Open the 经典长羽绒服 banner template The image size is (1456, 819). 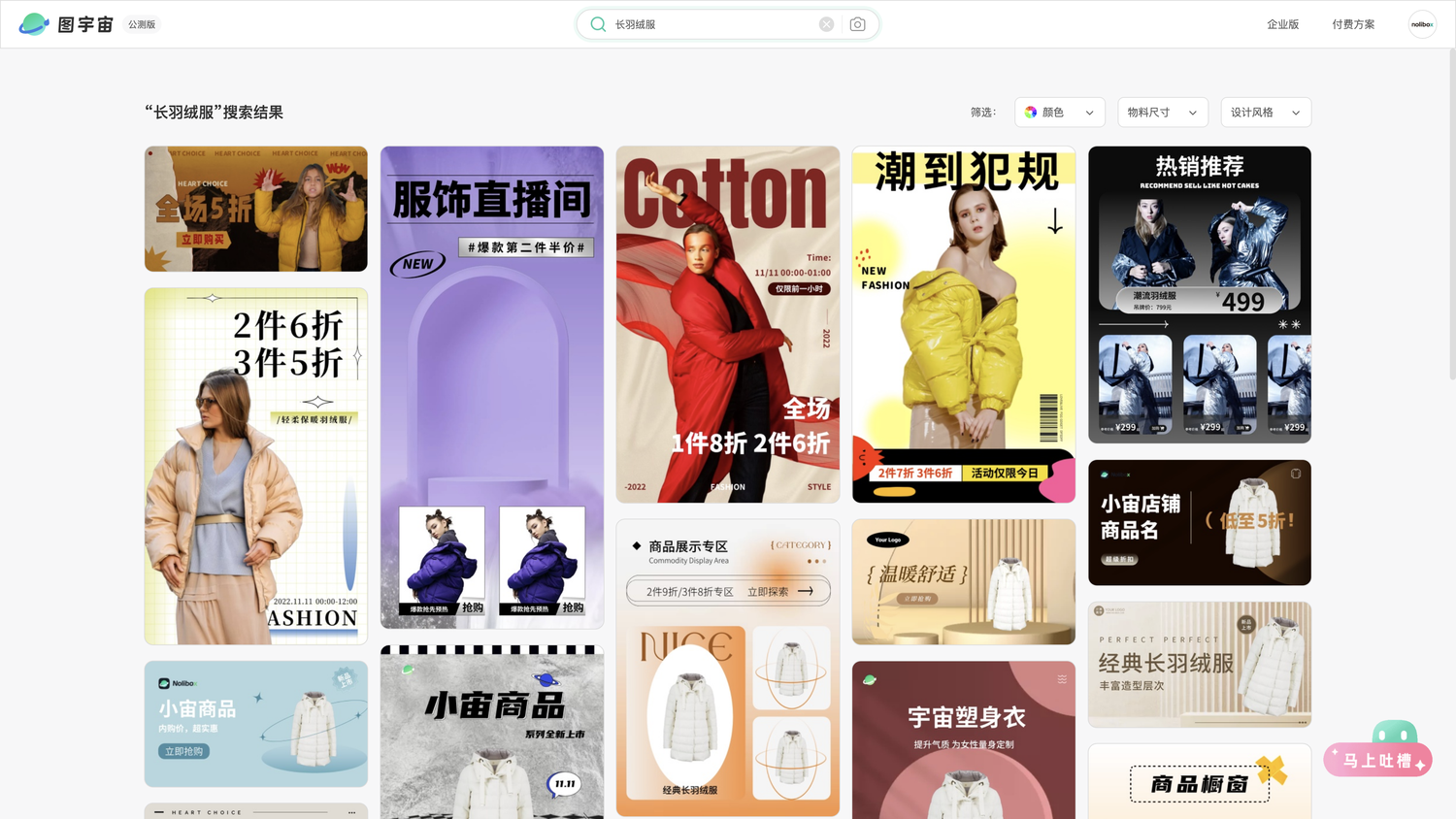point(1200,665)
